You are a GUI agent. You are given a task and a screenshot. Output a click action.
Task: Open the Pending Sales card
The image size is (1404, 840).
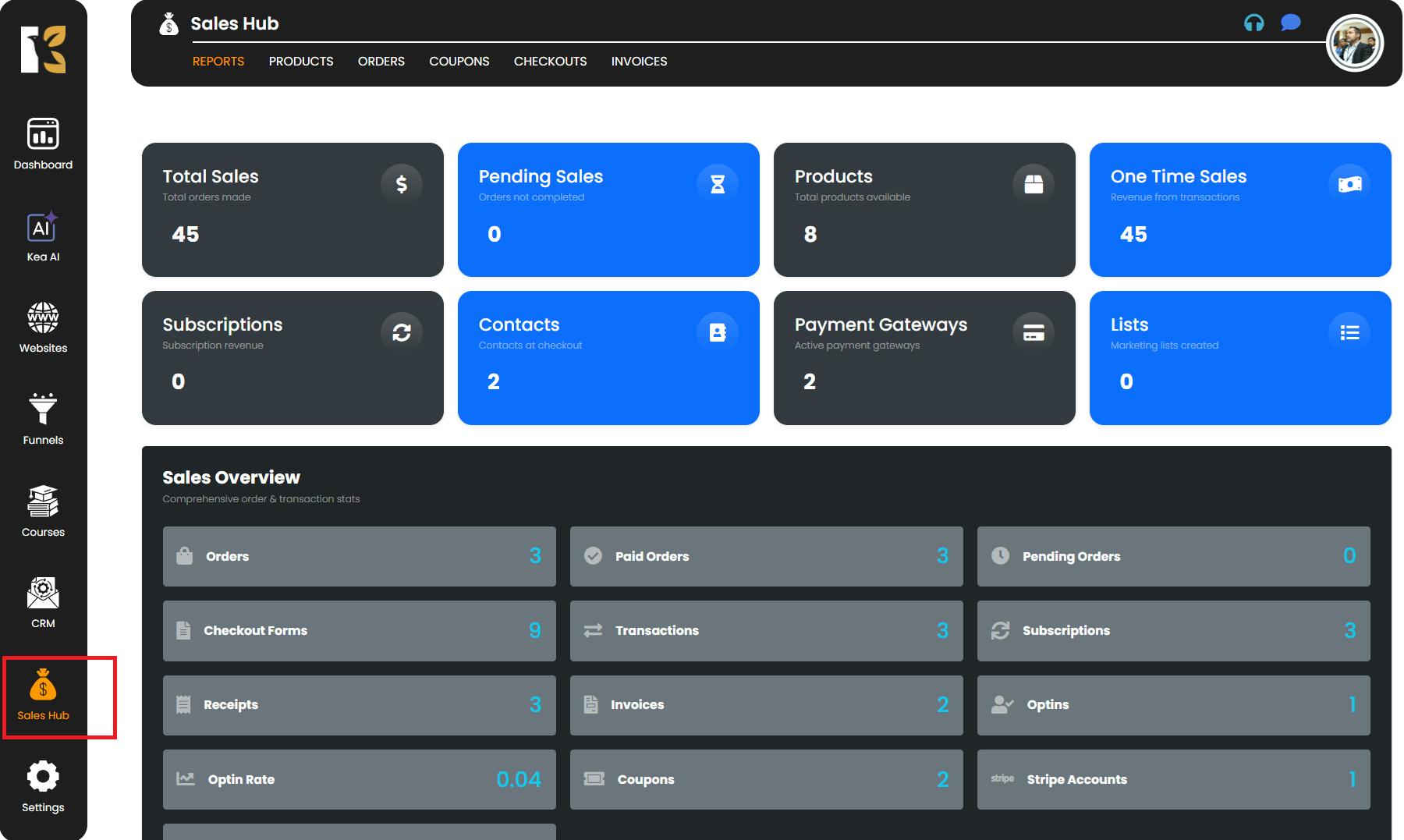click(608, 209)
